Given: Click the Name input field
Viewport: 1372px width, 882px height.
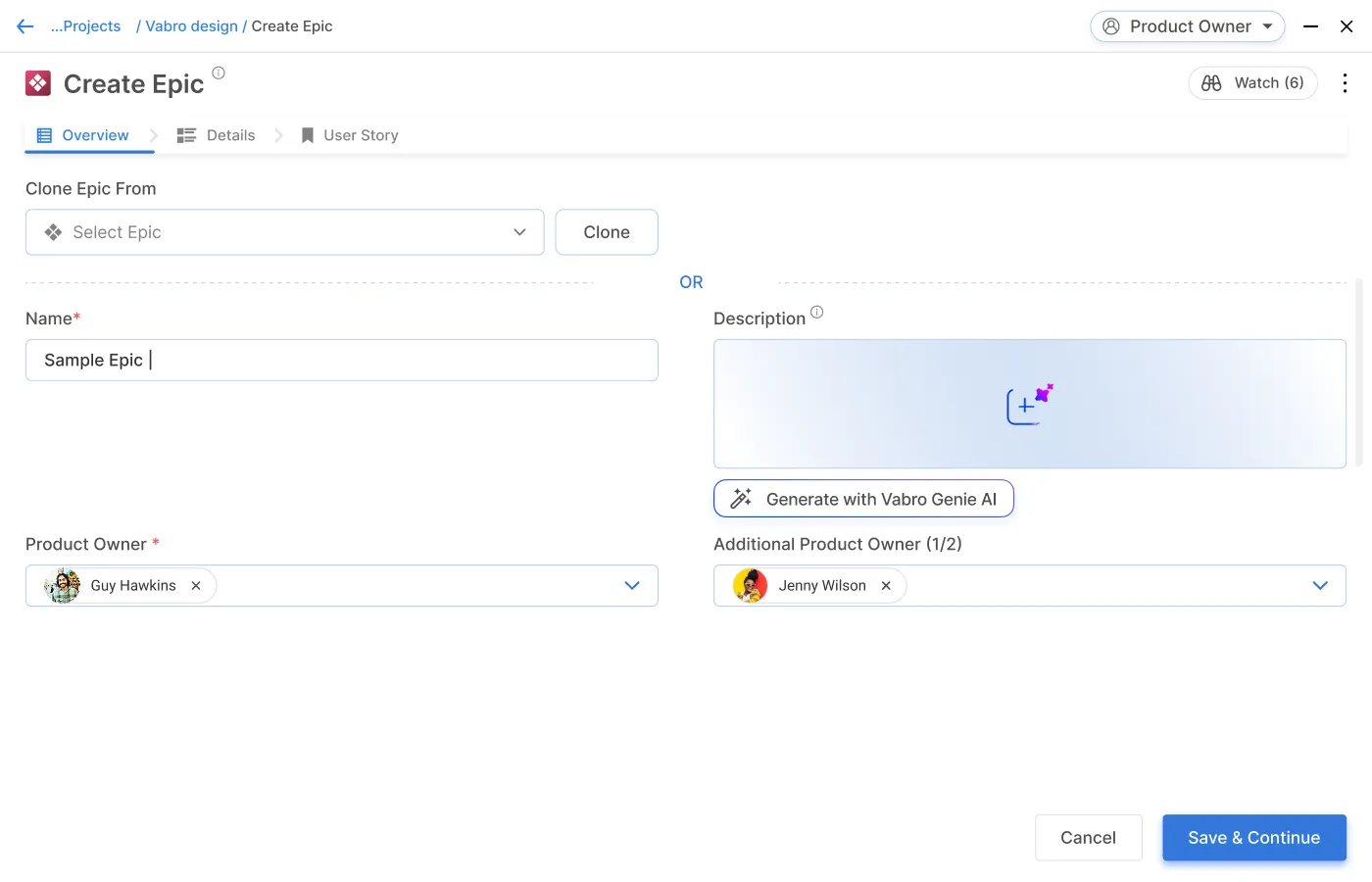Looking at the screenshot, I should 341,361.
